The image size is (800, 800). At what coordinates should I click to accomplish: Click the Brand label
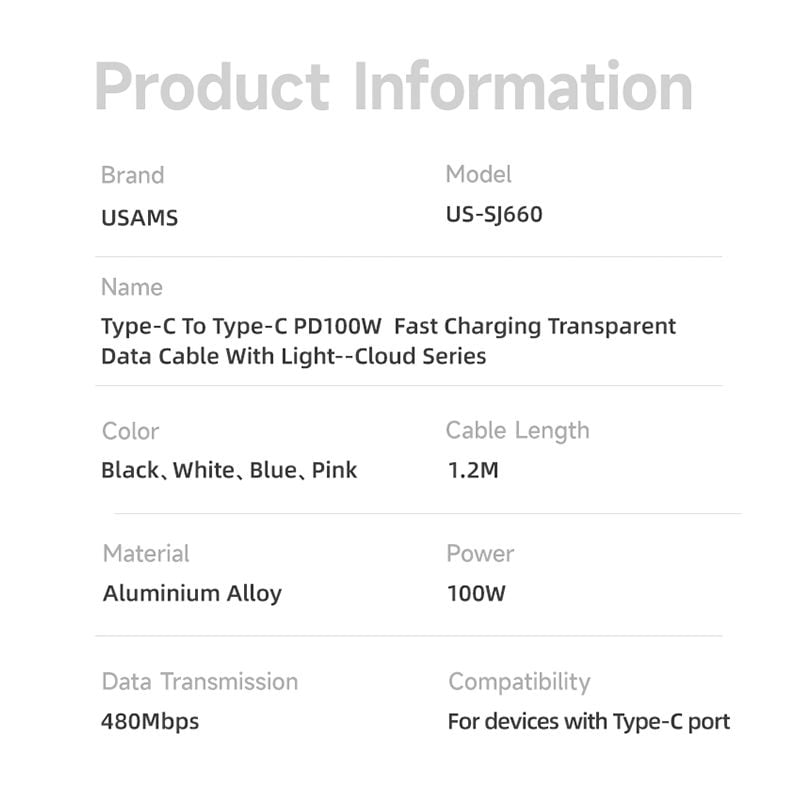click(x=132, y=175)
